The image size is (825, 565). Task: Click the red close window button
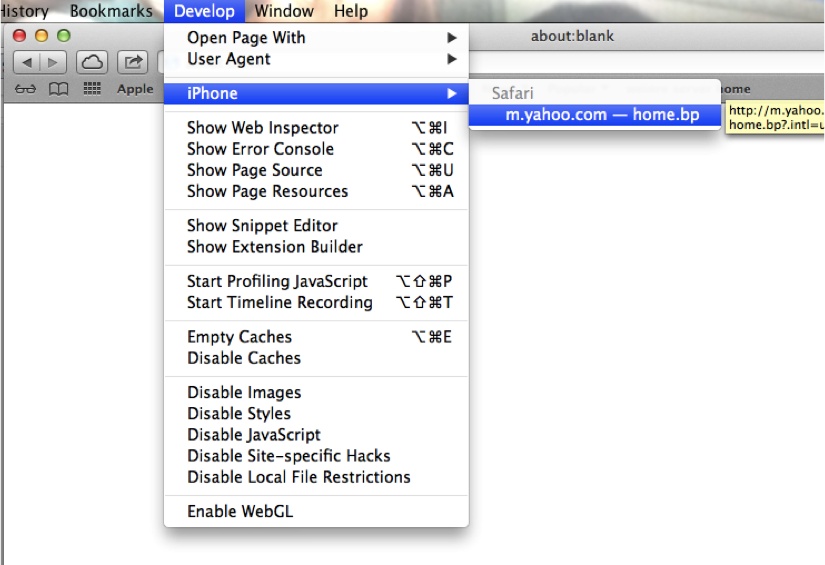(x=19, y=36)
